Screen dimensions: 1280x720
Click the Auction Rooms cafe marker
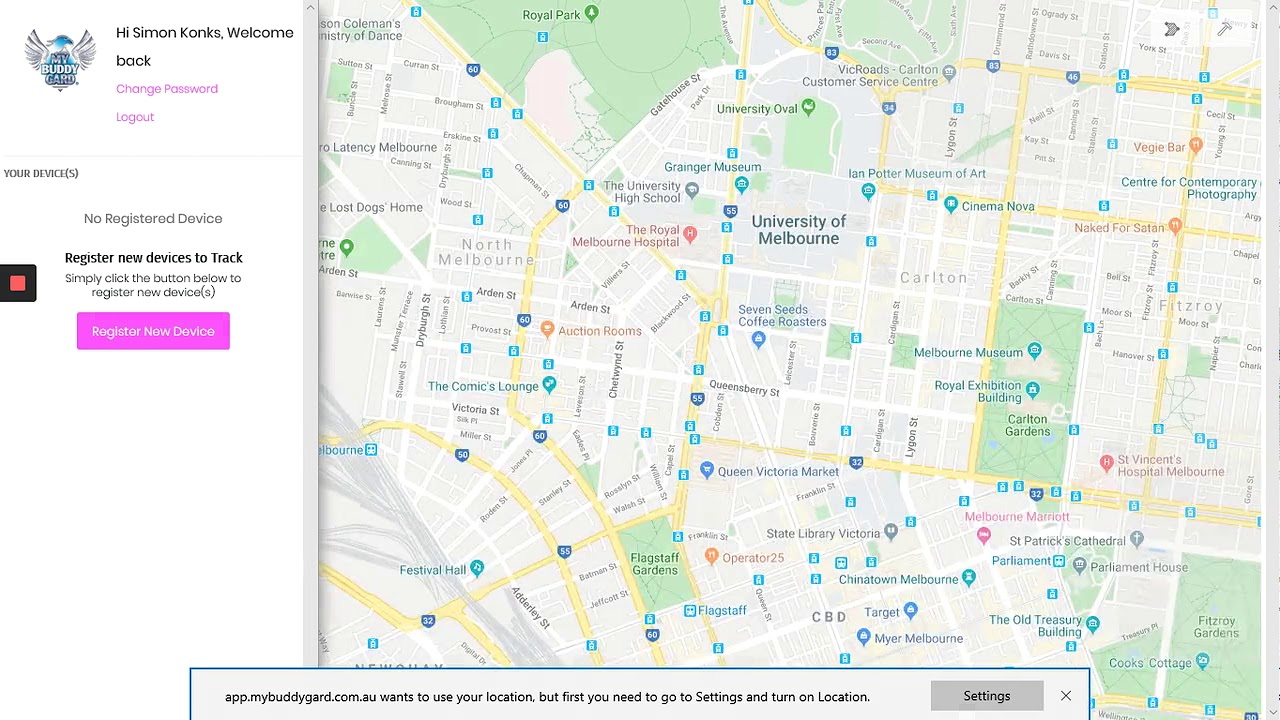tap(547, 329)
